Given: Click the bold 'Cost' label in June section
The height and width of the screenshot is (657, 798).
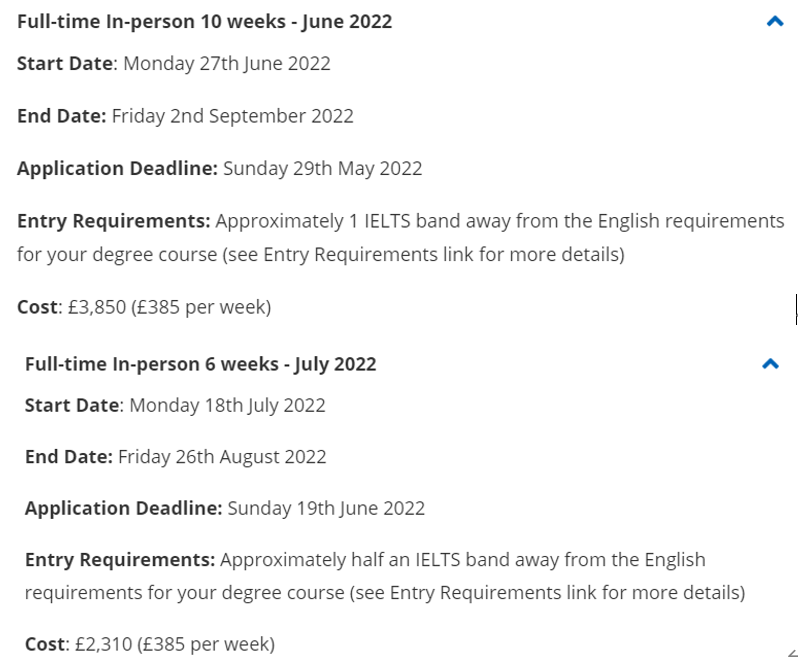Looking at the screenshot, I should tap(37, 307).
